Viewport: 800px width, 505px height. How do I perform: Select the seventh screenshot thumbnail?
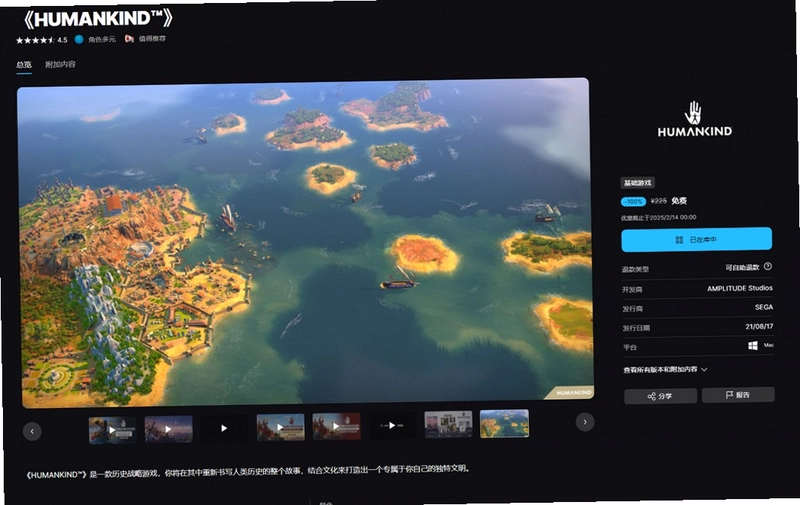(448, 424)
